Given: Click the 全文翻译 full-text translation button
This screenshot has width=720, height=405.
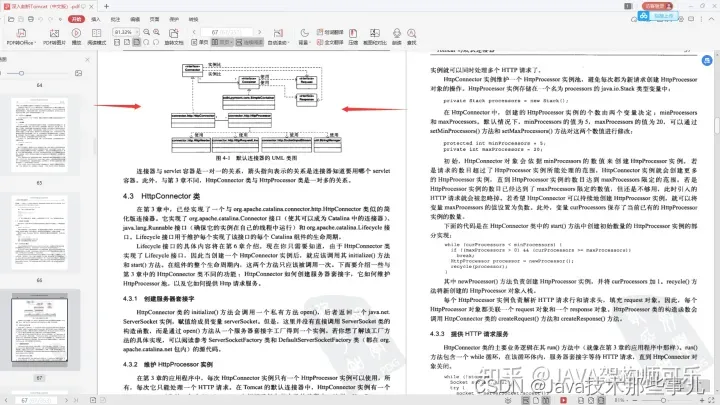Looking at the screenshot, I should click(330, 42).
